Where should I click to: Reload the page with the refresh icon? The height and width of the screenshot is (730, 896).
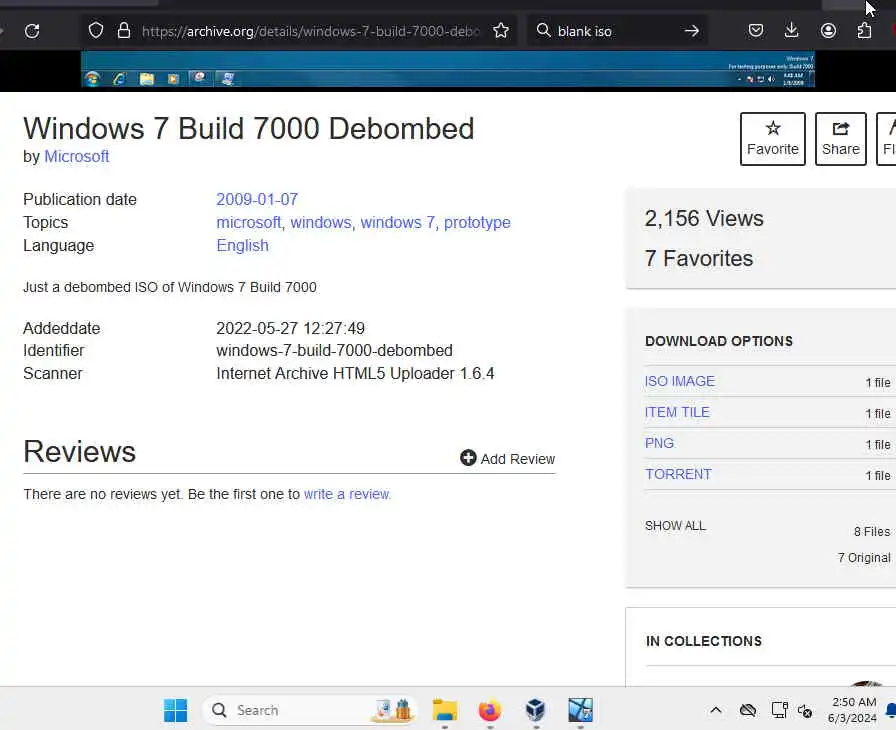tap(32, 31)
